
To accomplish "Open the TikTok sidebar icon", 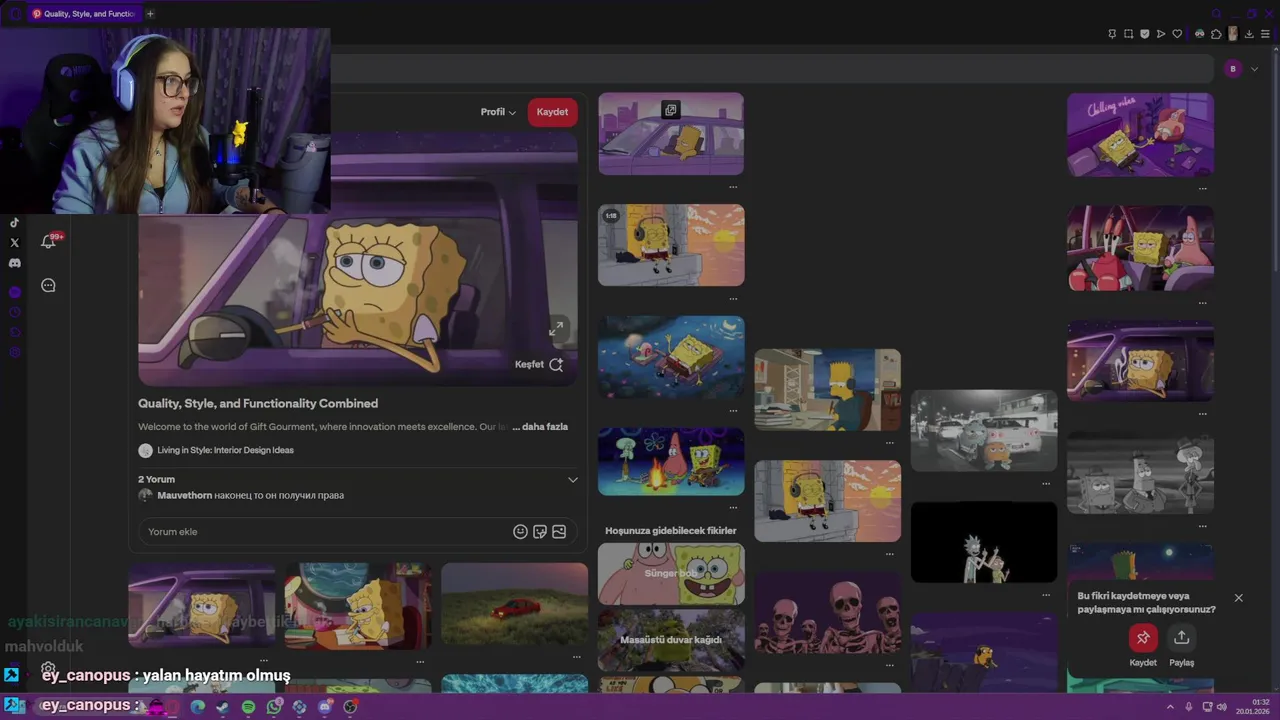I will pyautogui.click(x=14, y=223).
